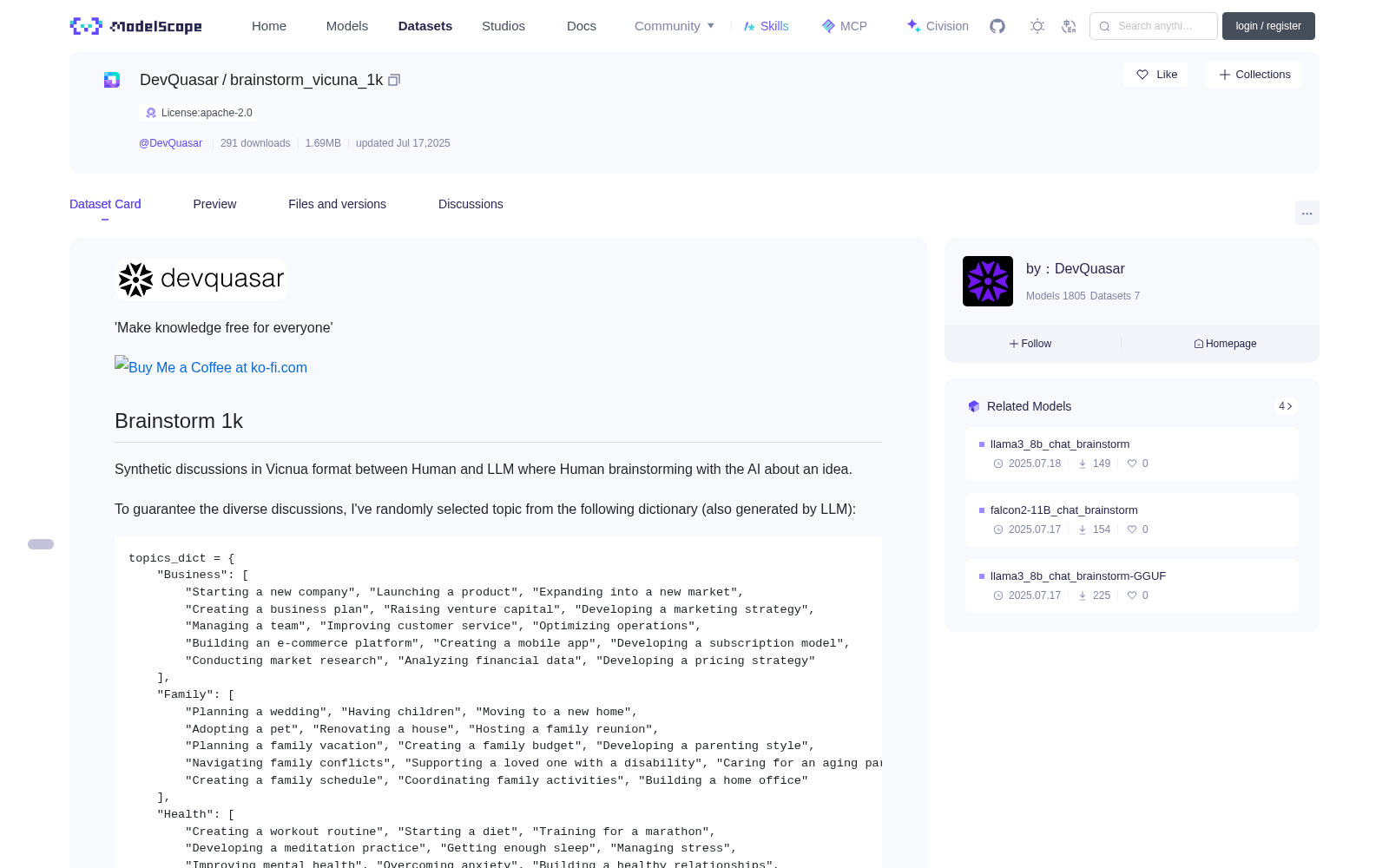The height and width of the screenshot is (868, 1389).
Task: Click the 'topics_dict = {' code line
Action: click(181, 558)
